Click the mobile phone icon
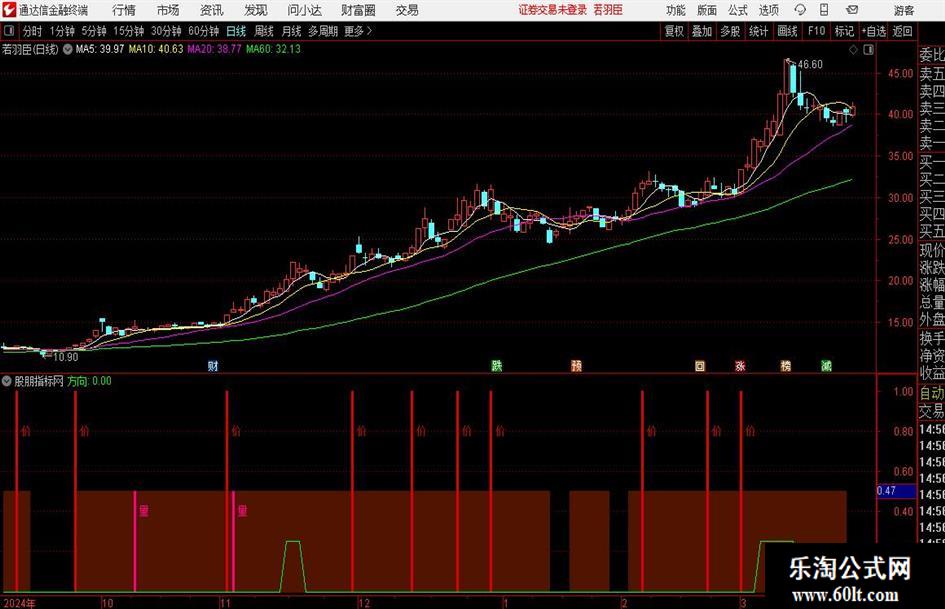This screenshot has width=945, height=609. tap(824, 10)
